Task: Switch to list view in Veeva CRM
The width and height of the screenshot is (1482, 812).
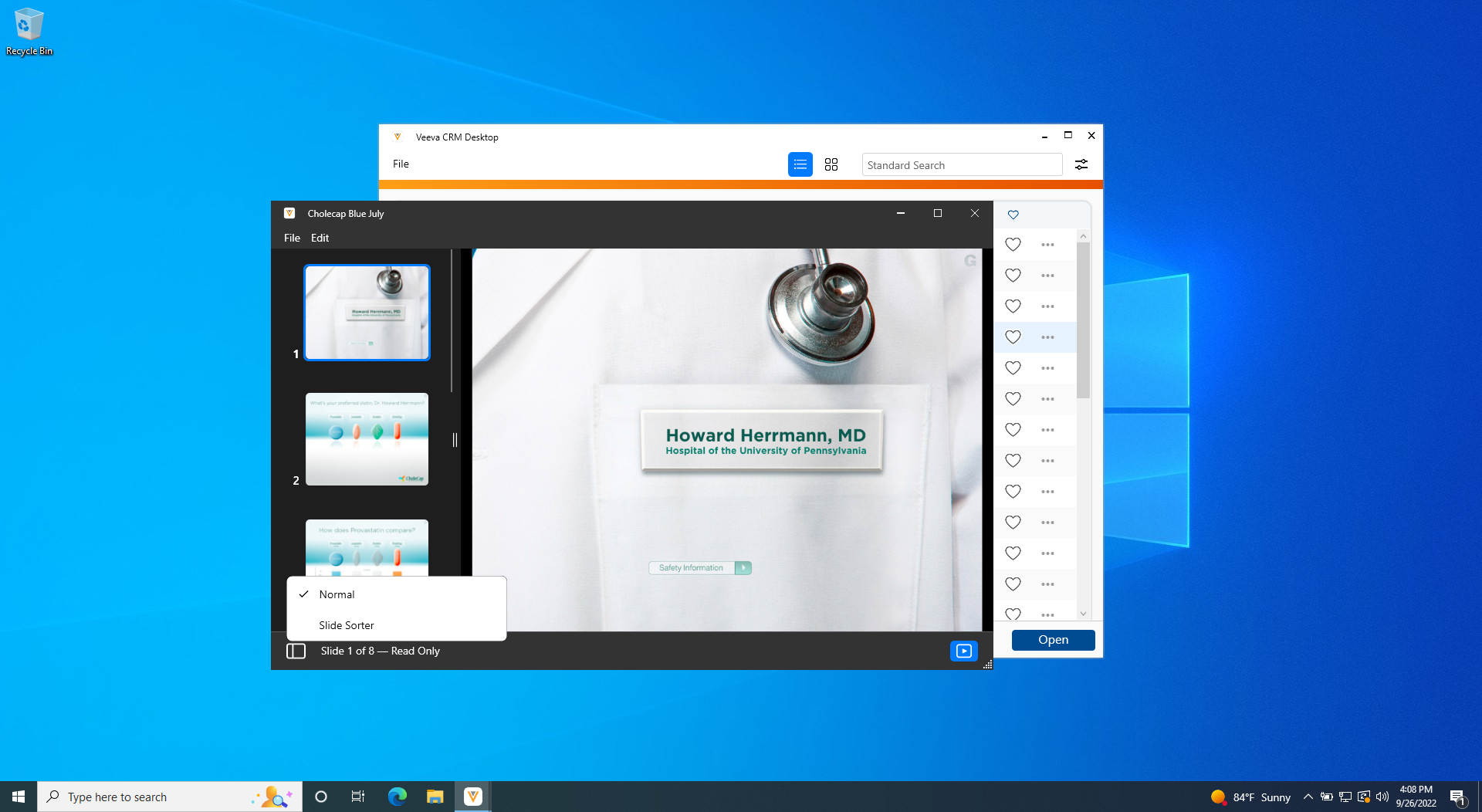Action: (800, 164)
